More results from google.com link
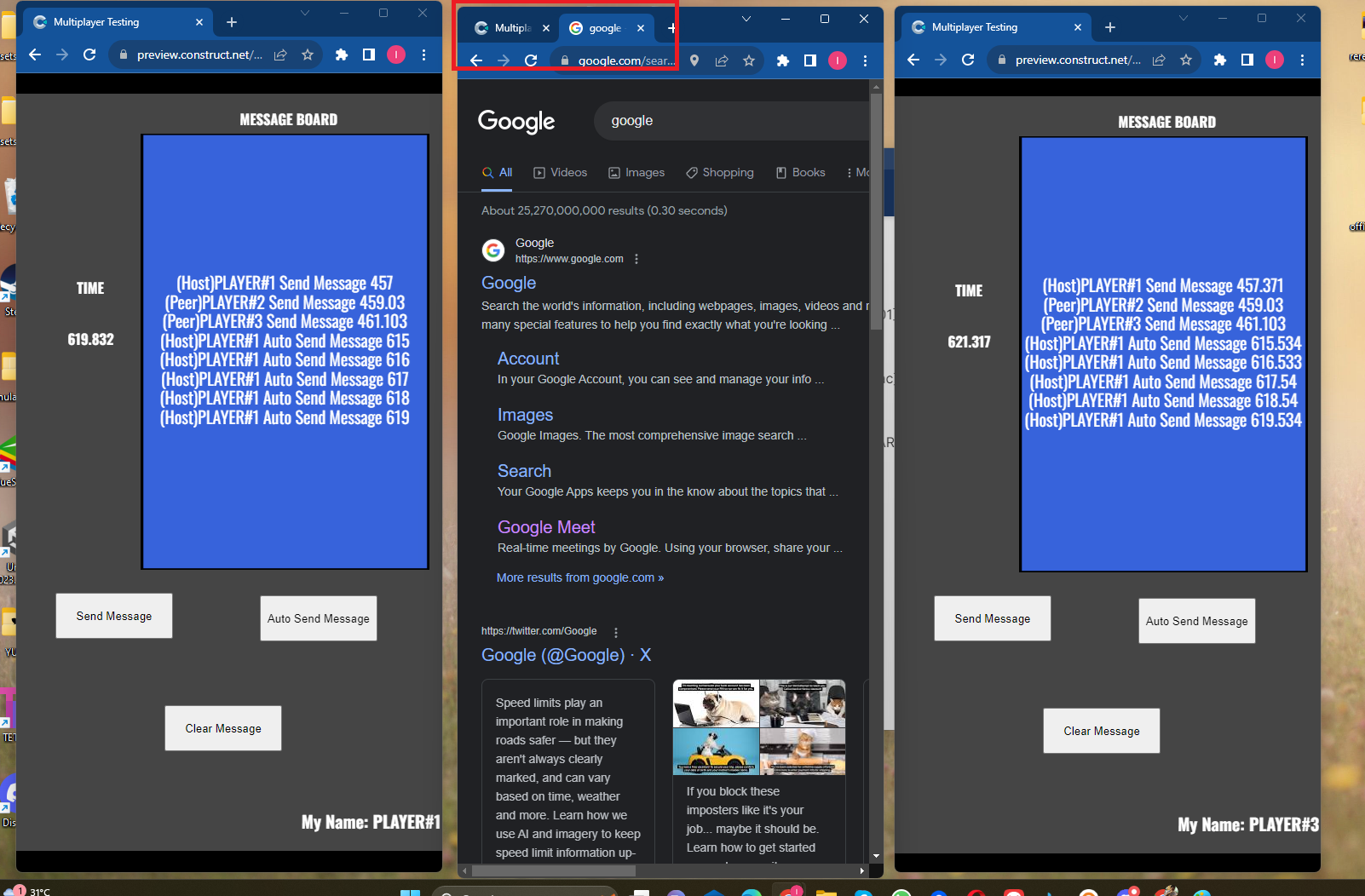This screenshot has height=896, width=1365. click(x=580, y=577)
